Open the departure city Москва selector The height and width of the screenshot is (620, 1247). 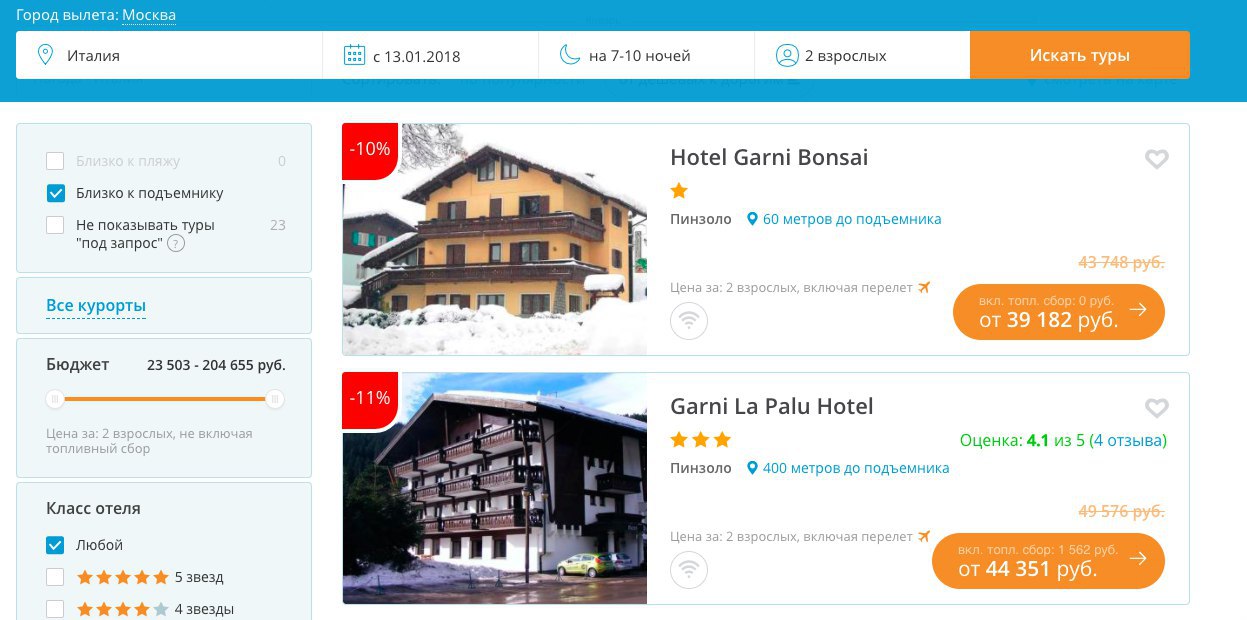pyautogui.click(x=149, y=16)
